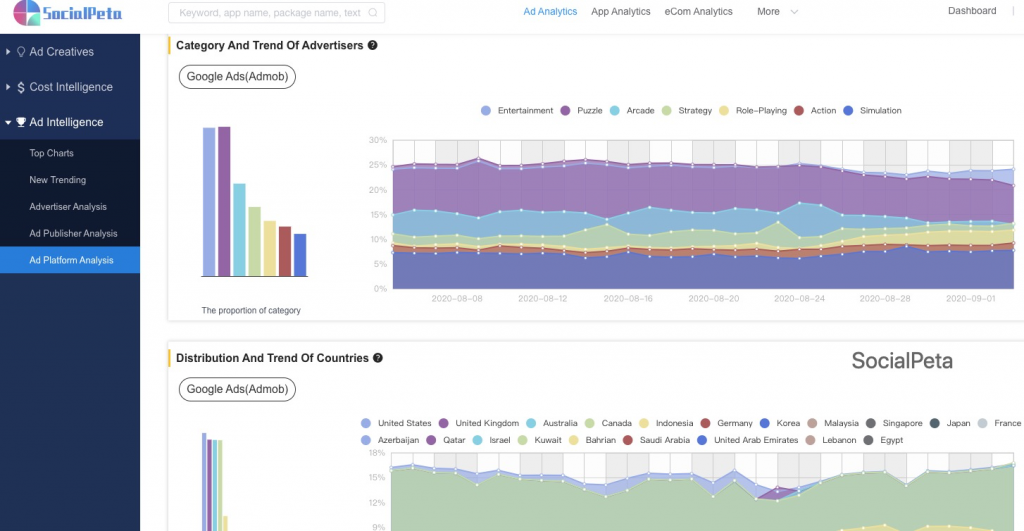Screen dimensions: 1024x531
Task: Toggle Action legend series
Action: tap(814, 110)
